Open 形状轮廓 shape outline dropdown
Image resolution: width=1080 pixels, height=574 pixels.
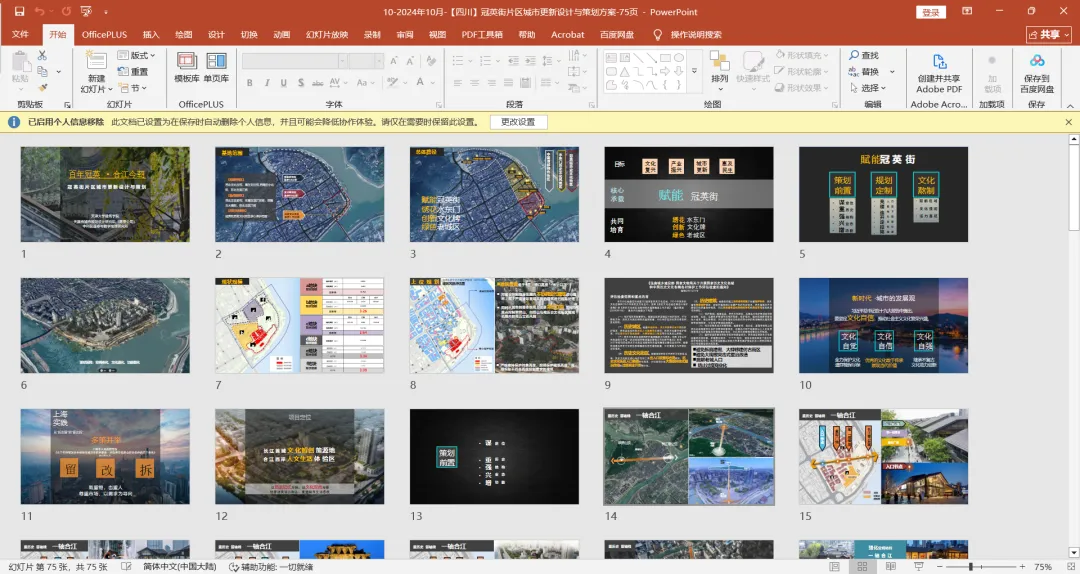click(x=802, y=72)
